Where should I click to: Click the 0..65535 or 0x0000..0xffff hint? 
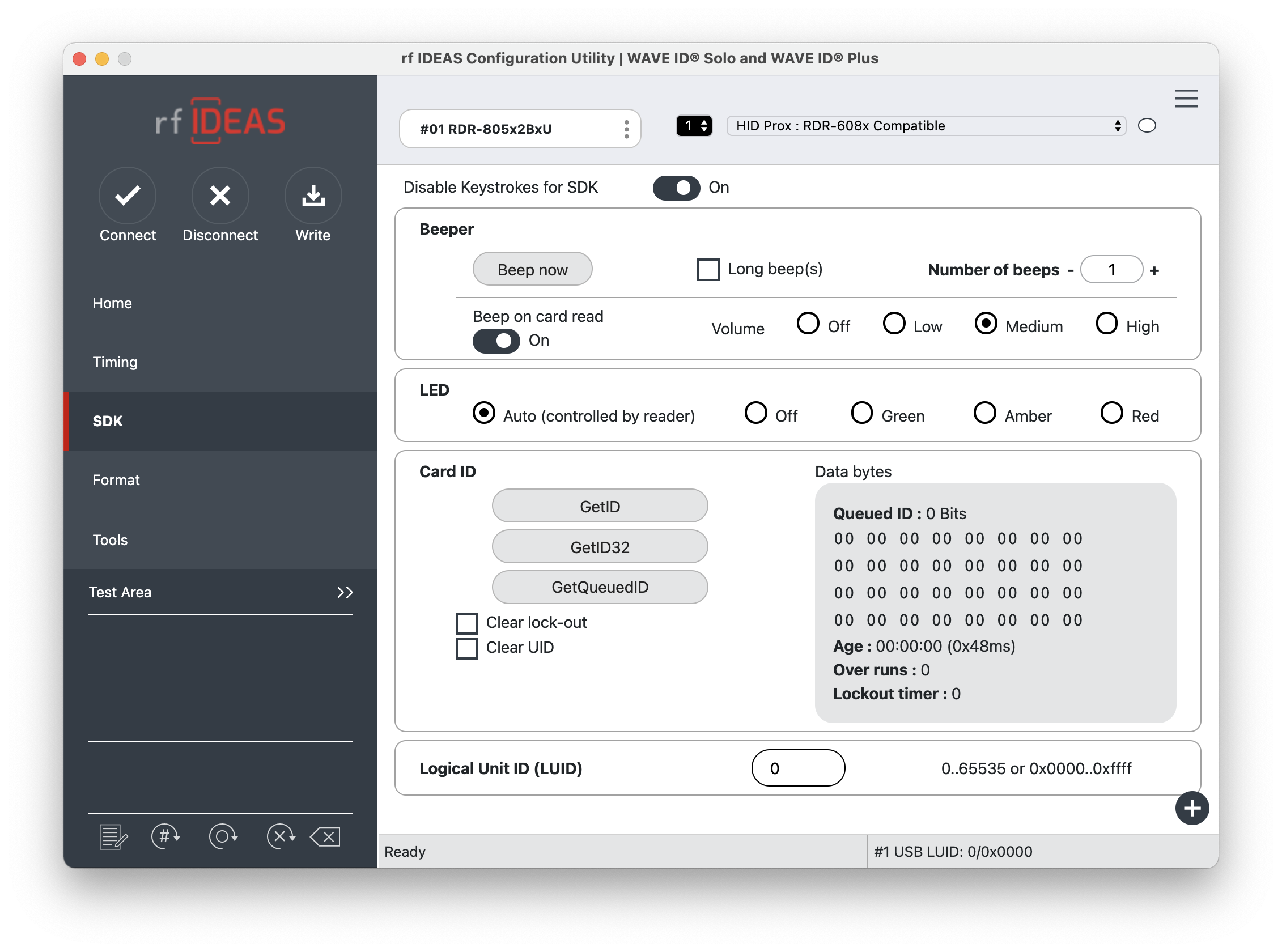(1036, 768)
